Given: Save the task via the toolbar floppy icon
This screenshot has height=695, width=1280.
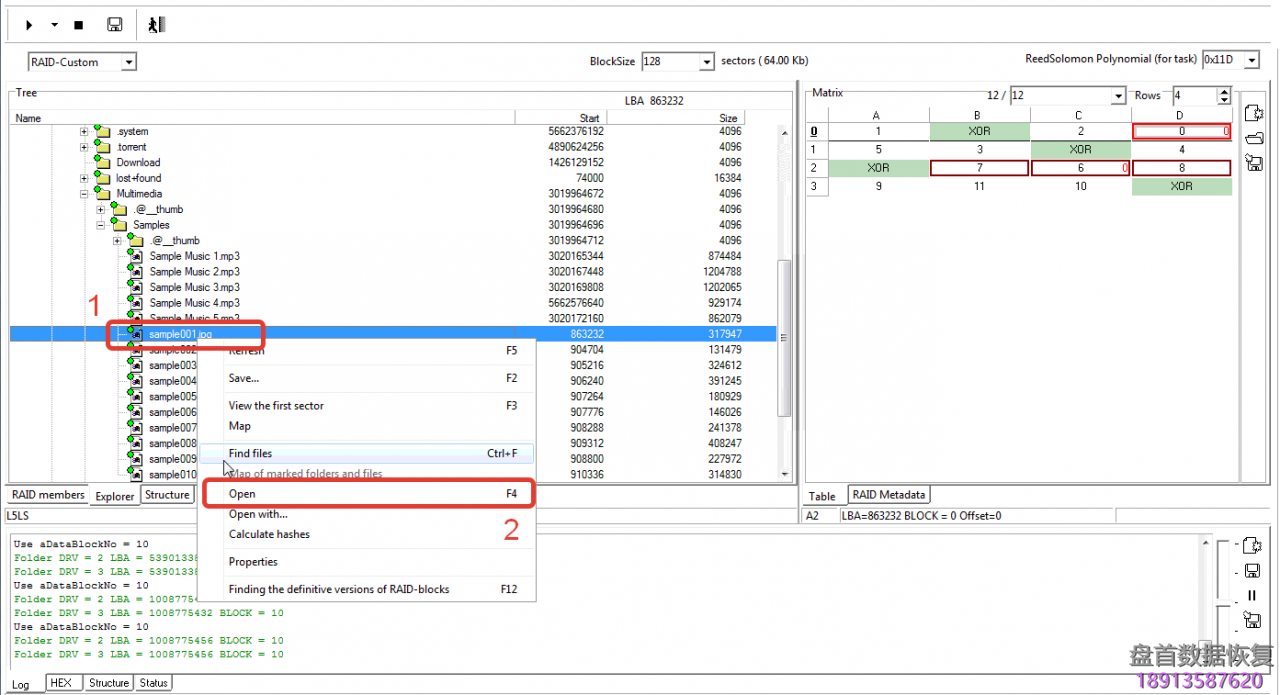Looking at the screenshot, I should point(114,24).
